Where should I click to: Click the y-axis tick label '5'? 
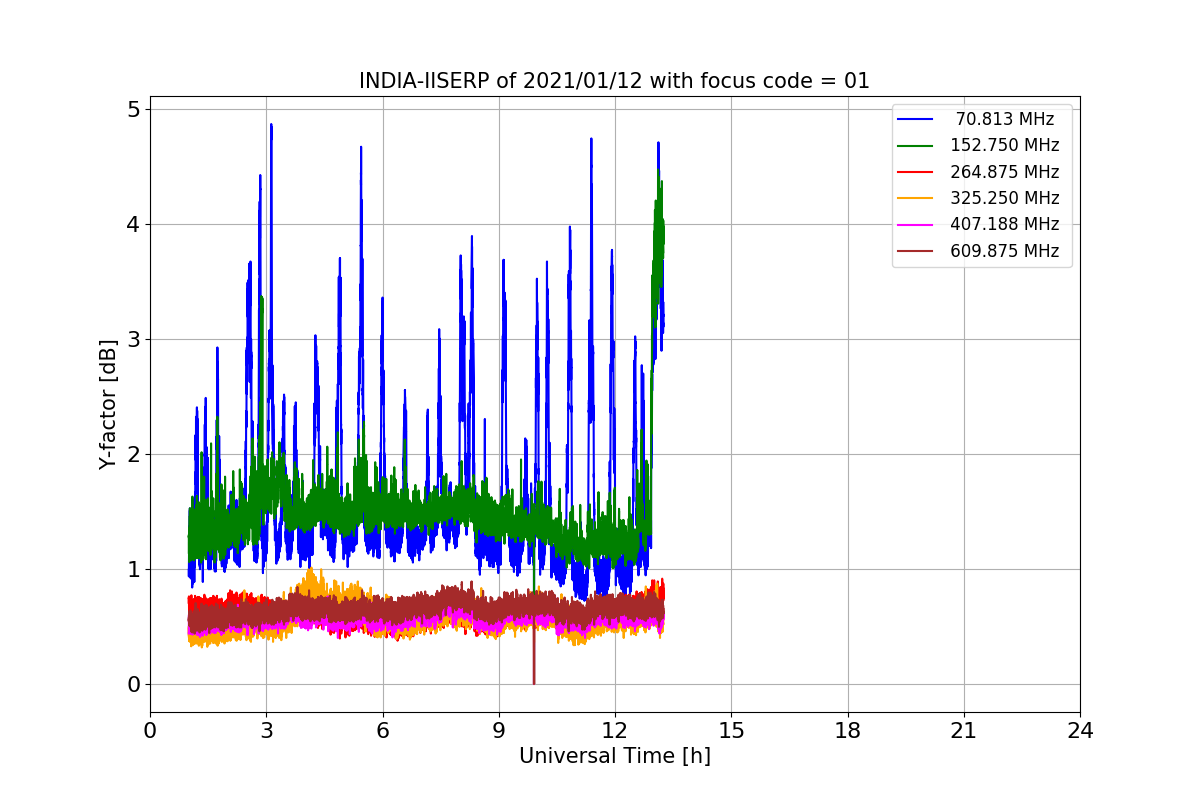tap(133, 109)
